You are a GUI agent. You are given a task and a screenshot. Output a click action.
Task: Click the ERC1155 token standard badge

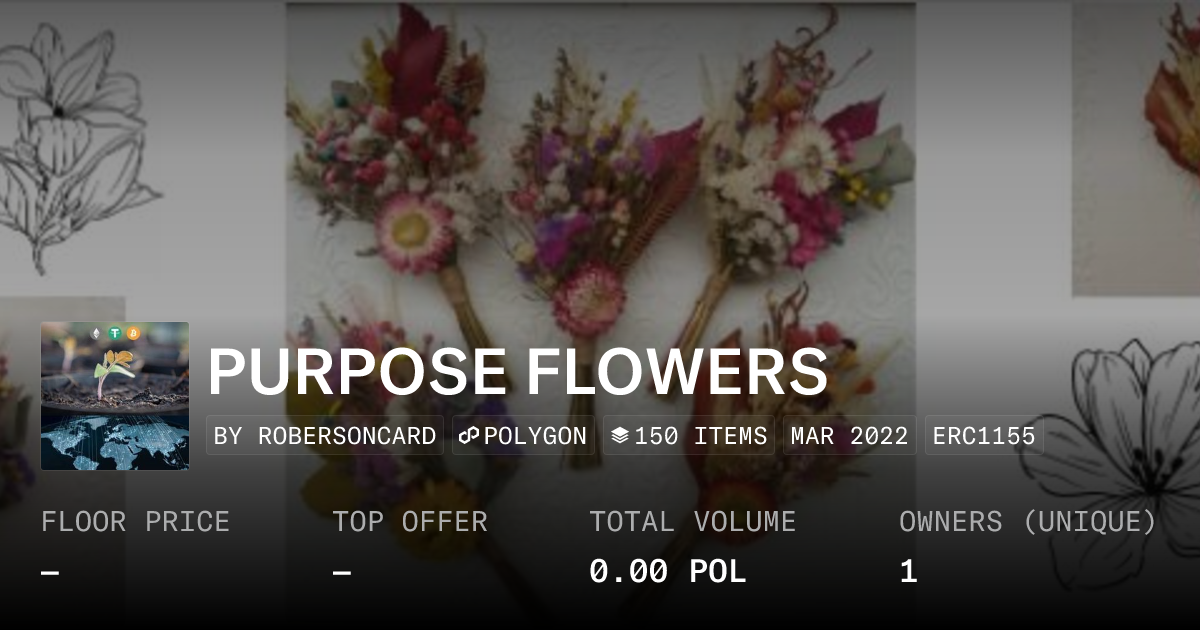tap(984, 436)
